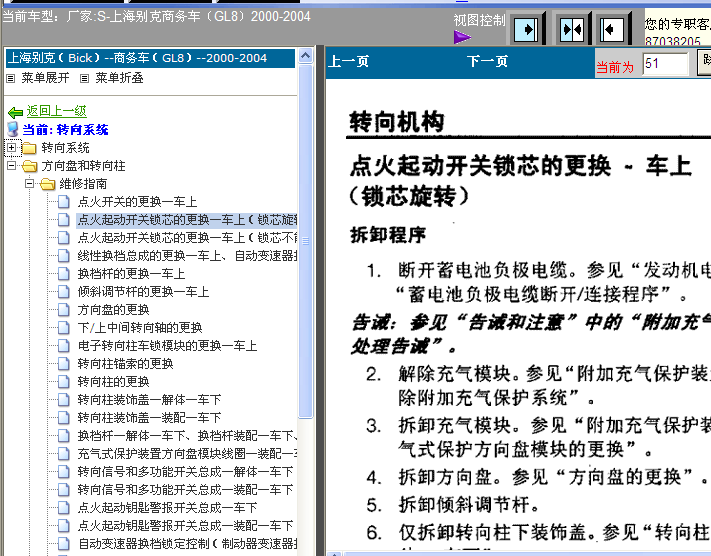Open 下/上中间转向轴的更换 entry
Screen dimensions: 711x556
[x=140, y=327]
